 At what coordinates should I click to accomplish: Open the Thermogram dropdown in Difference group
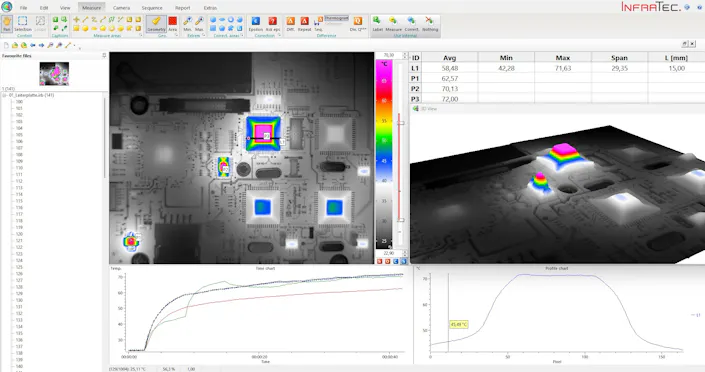[336, 18]
